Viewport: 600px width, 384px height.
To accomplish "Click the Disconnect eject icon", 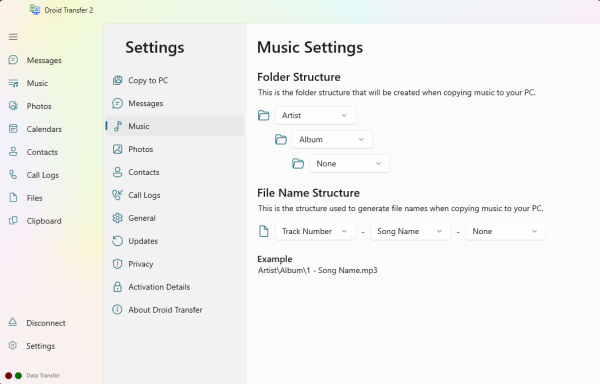I will point(13,322).
